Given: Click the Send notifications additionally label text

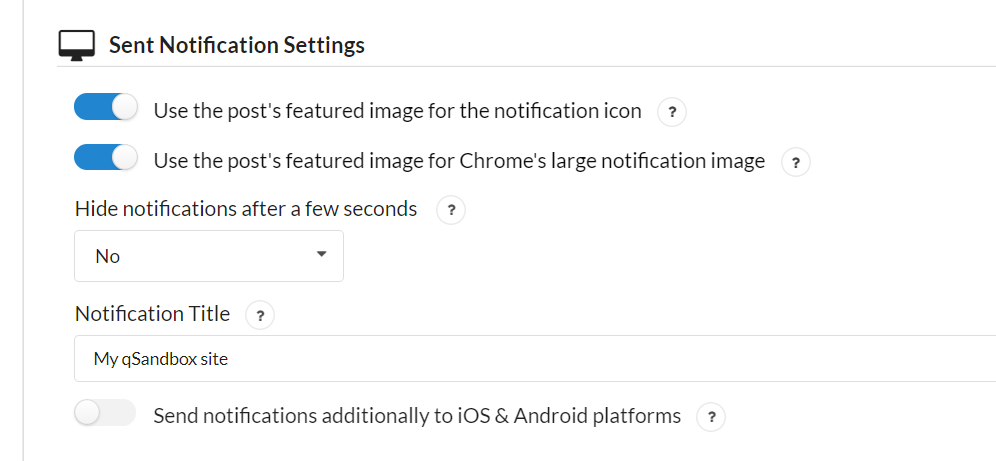Looking at the screenshot, I should 417,416.
